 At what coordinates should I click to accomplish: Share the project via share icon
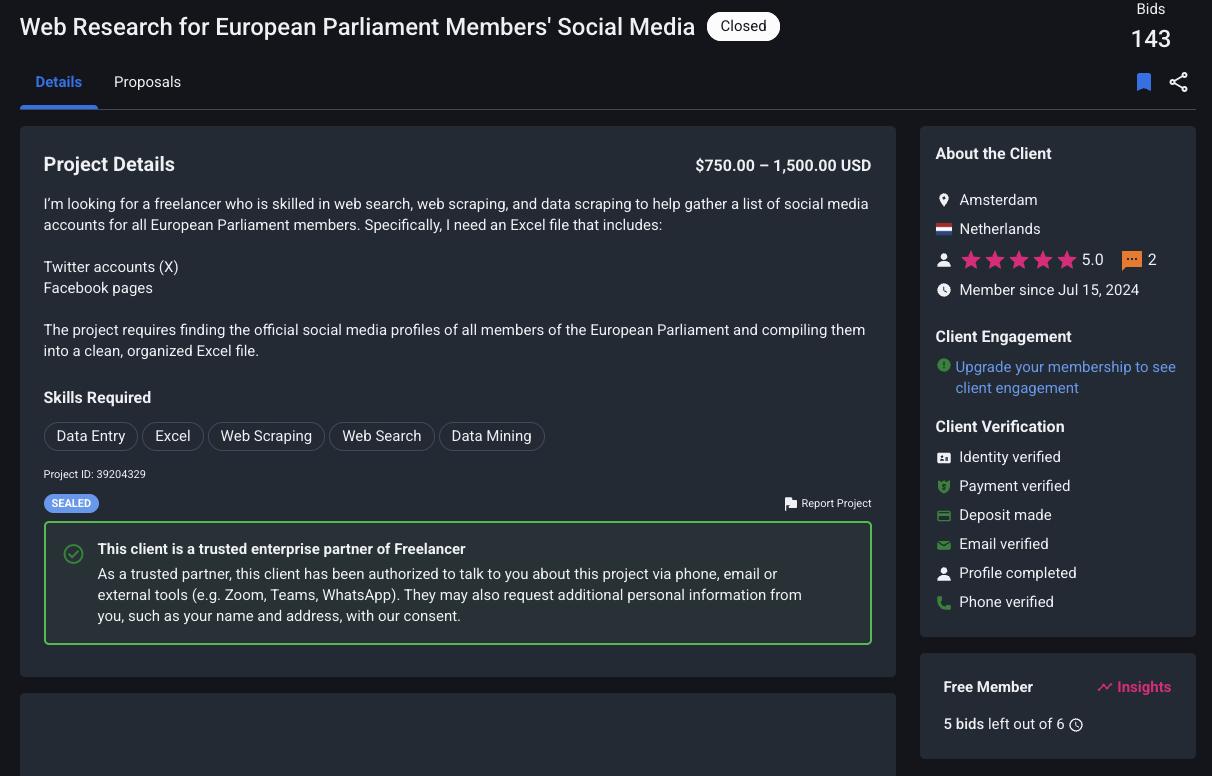[1179, 82]
